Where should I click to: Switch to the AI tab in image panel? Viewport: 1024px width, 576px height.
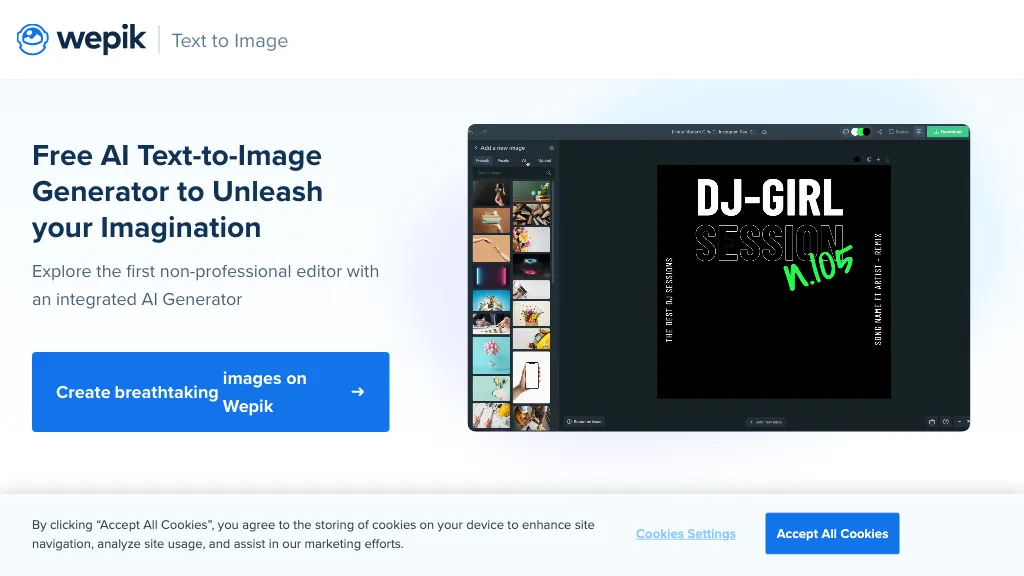coord(524,160)
